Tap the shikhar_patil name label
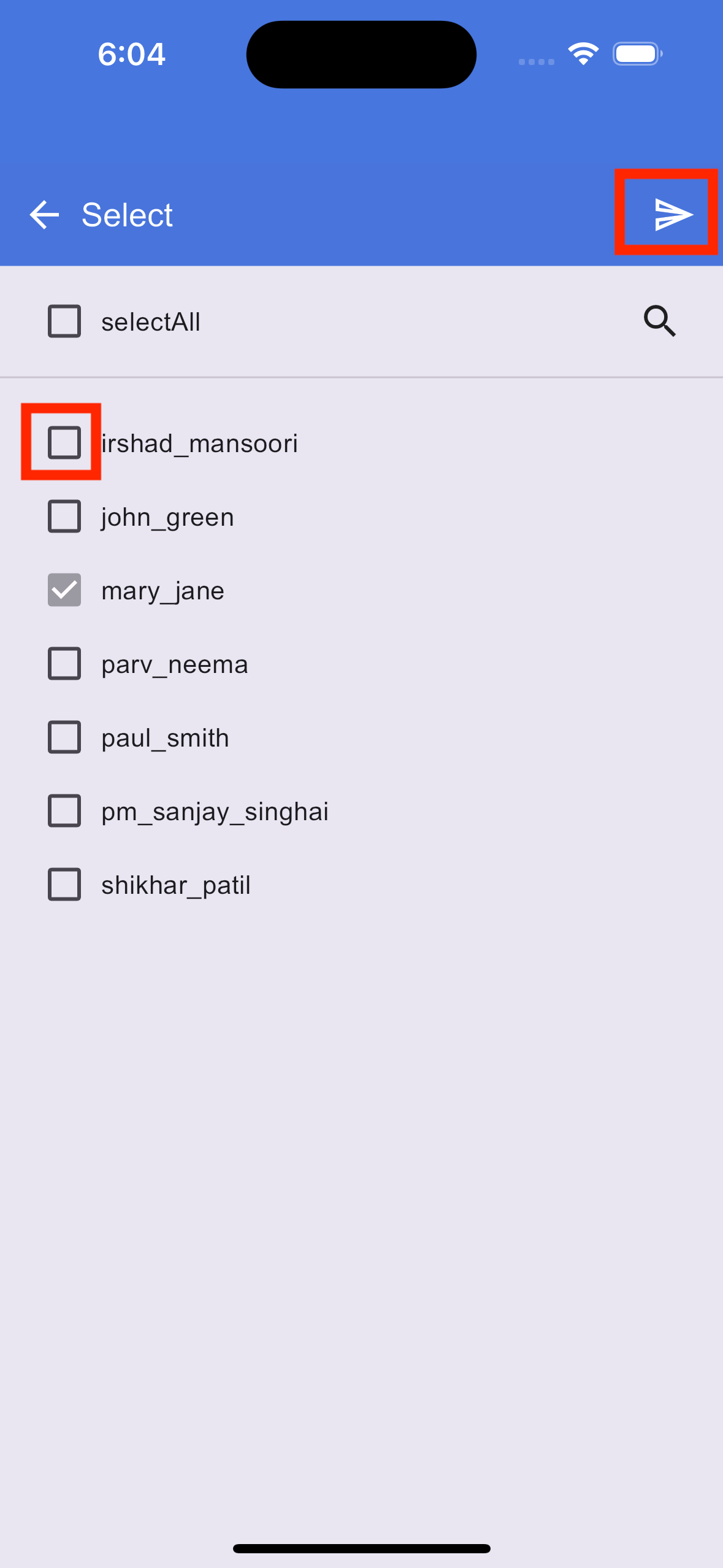This screenshot has width=723, height=1568. (x=176, y=885)
